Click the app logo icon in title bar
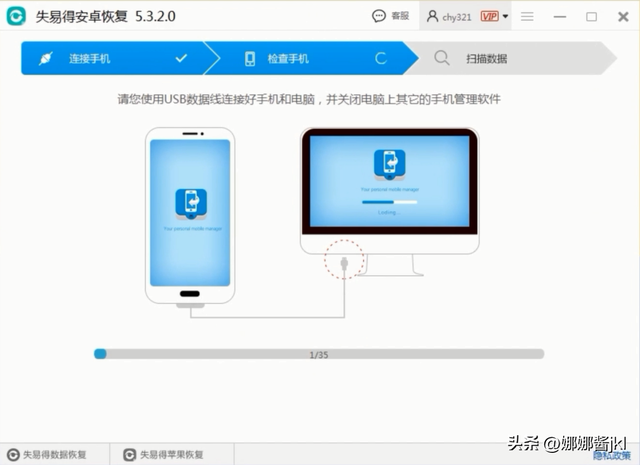The image size is (640, 465). tap(16, 16)
